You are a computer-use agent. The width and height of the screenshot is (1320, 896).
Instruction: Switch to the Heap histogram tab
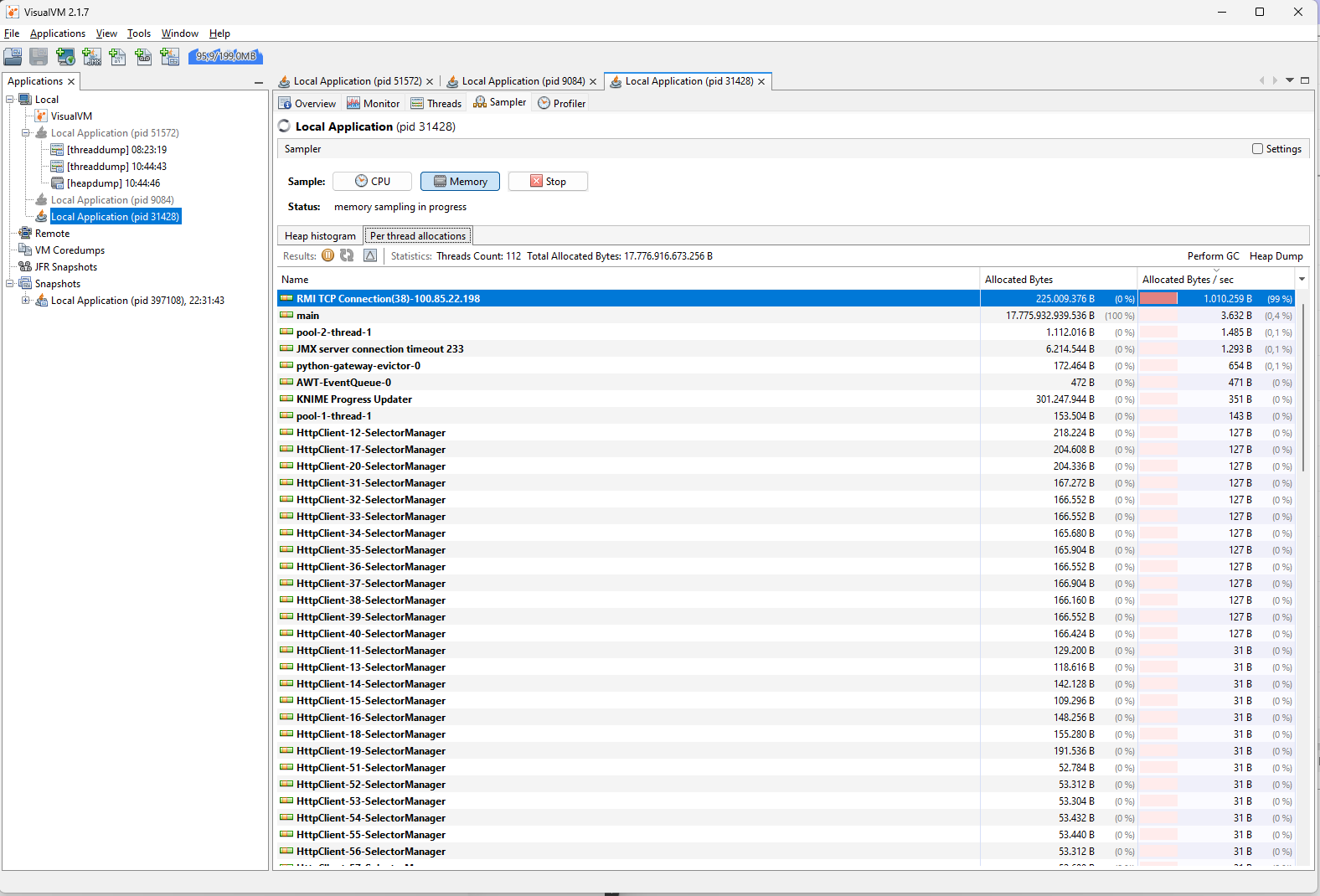pos(320,235)
